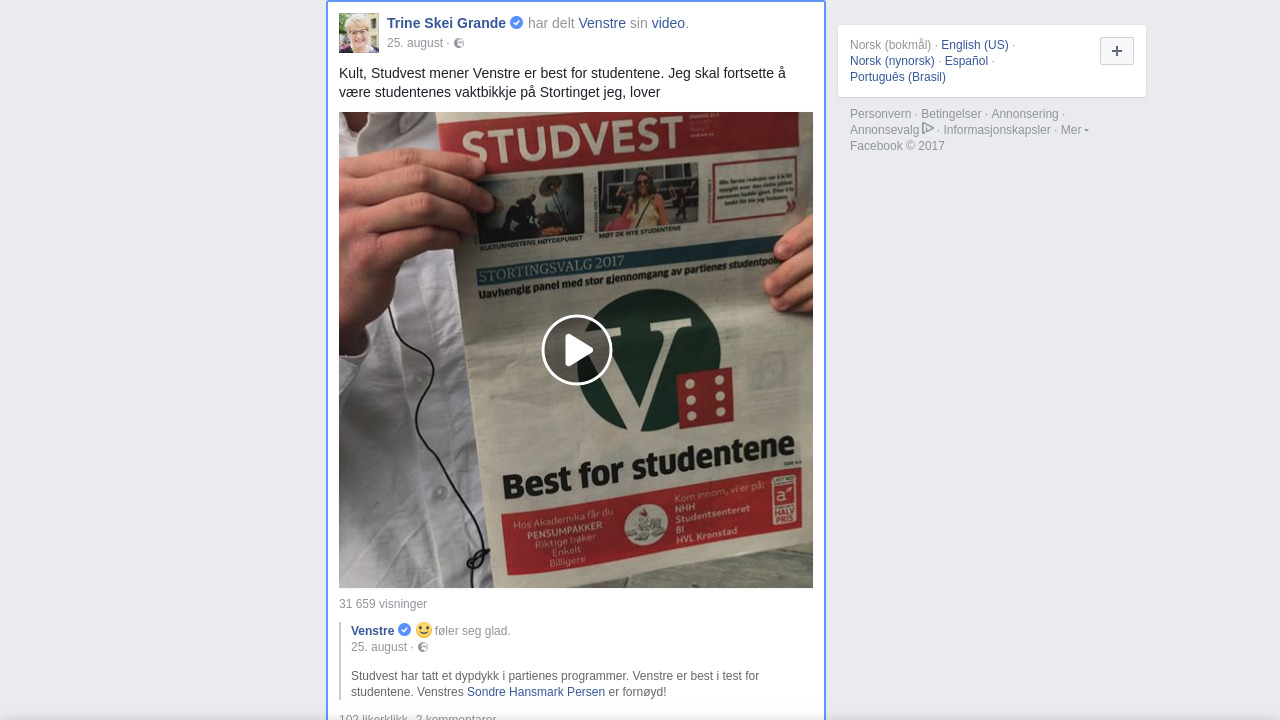Click the public globe icon under post date
The width and height of the screenshot is (1280, 720).
pos(459,43)
